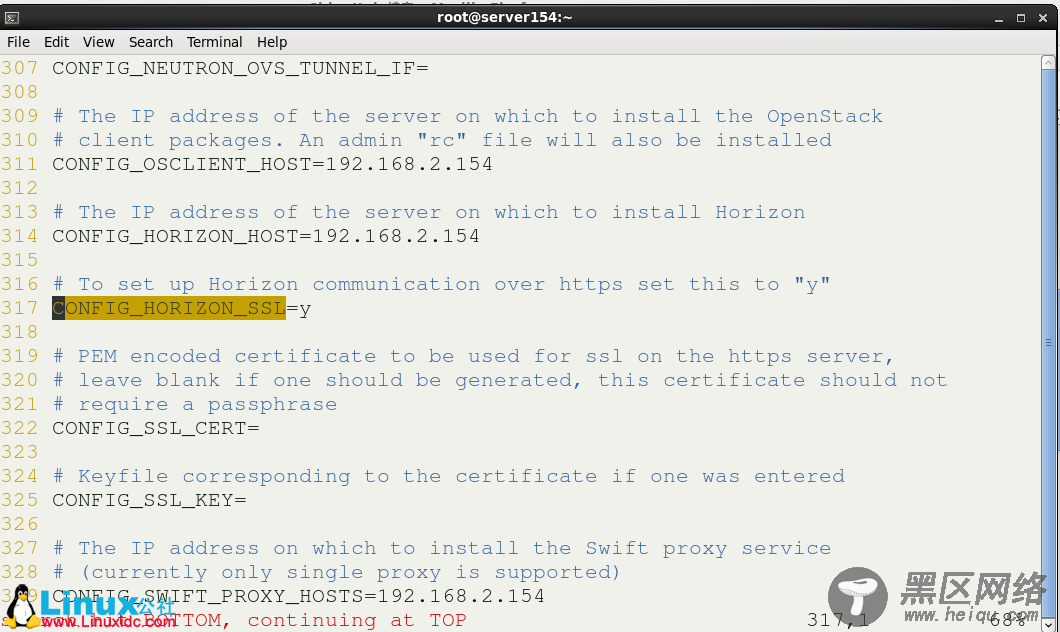Click line number 308

point(20,92)
